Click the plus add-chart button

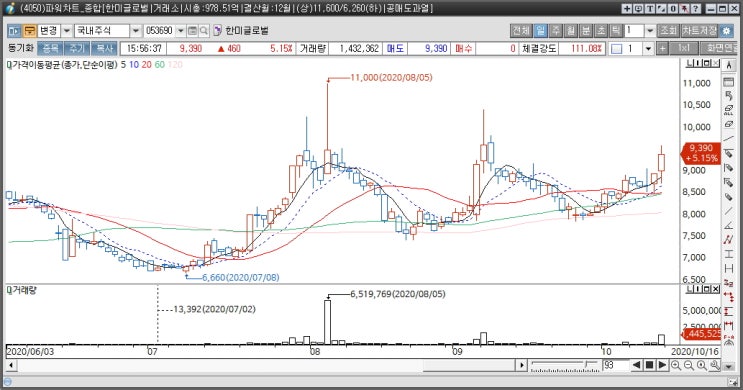click(662, 48)
